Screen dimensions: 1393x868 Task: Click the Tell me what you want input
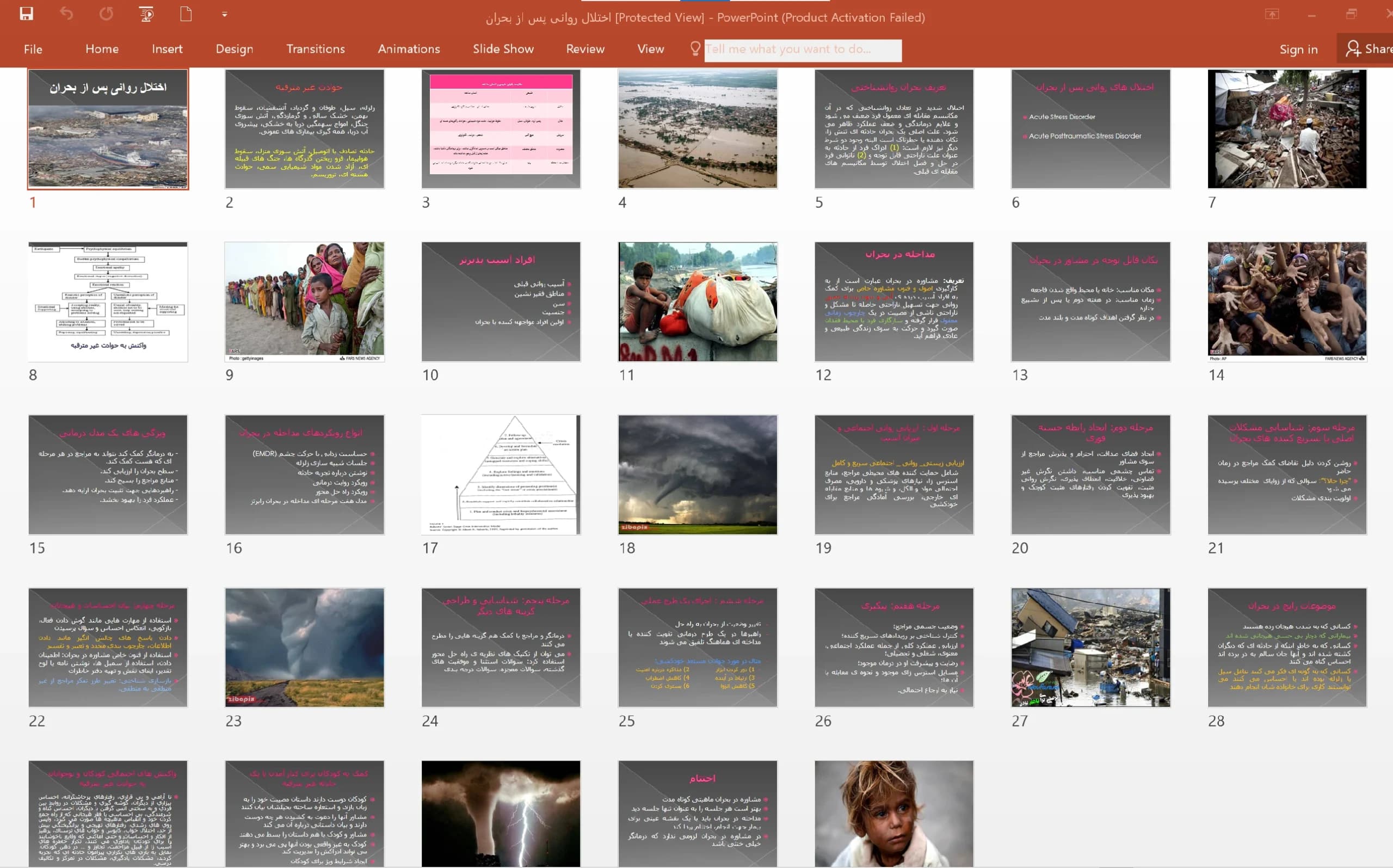coord(803,50)
